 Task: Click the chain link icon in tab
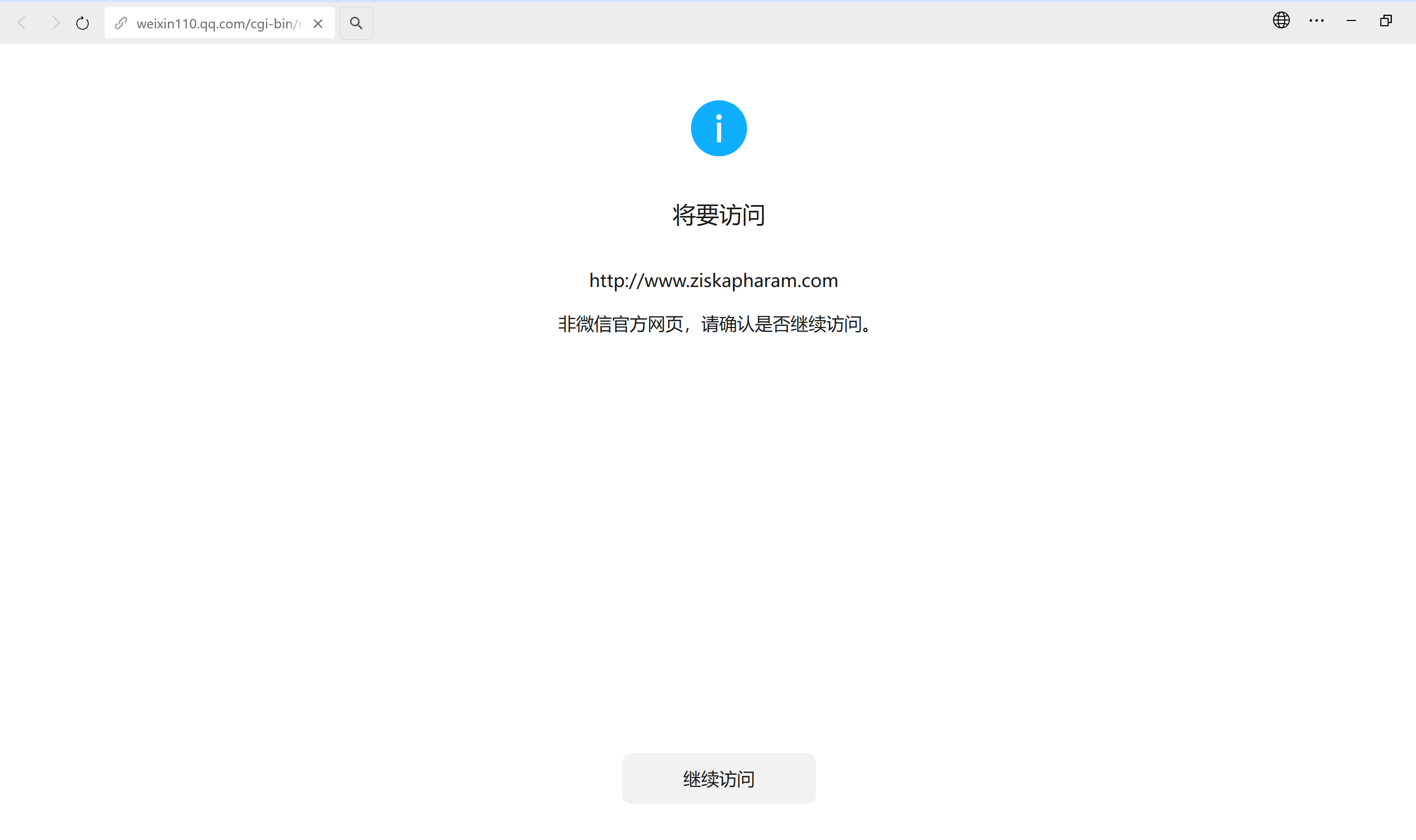tap(120, 23)
